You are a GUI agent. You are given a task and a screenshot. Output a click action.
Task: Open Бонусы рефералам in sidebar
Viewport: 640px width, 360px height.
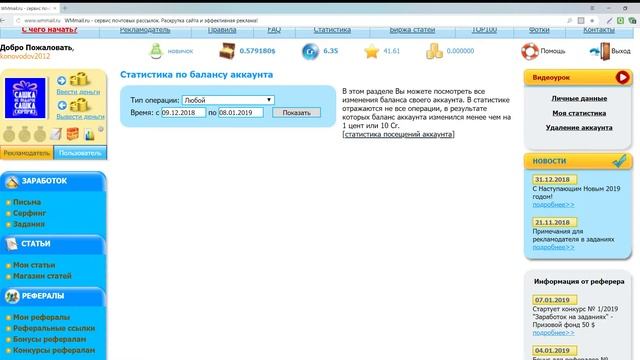[x=49, y=339]
